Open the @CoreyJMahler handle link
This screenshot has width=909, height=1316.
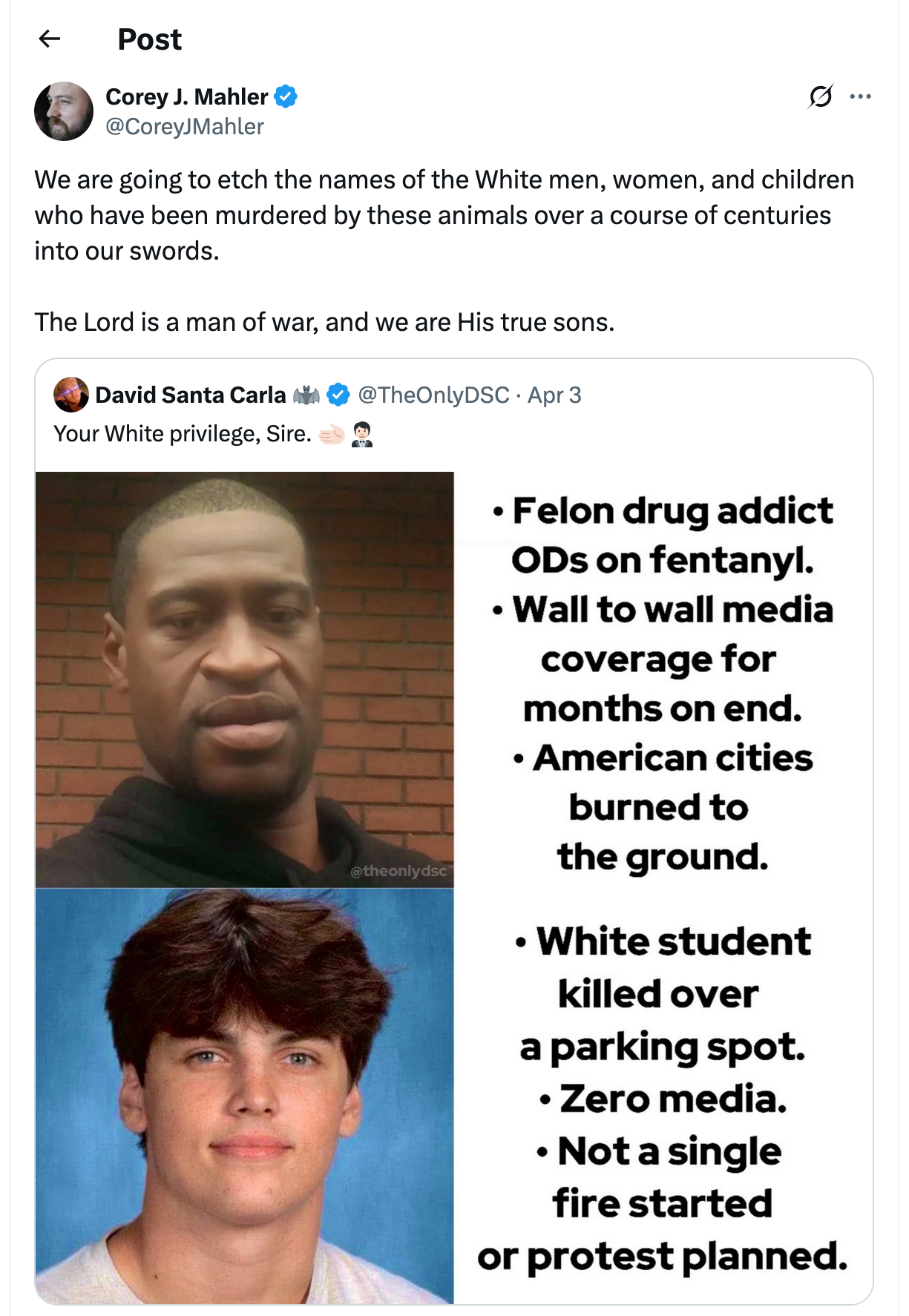click(x=185, y=127)
